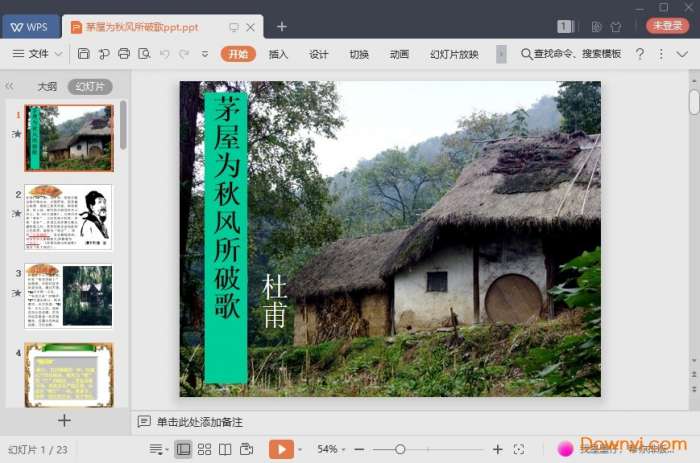Image resolution: width=700 pixels, height=463 pixels.
Task: Select the 幻灯片 panel view toggle
Action: click(x=90, y=87)
